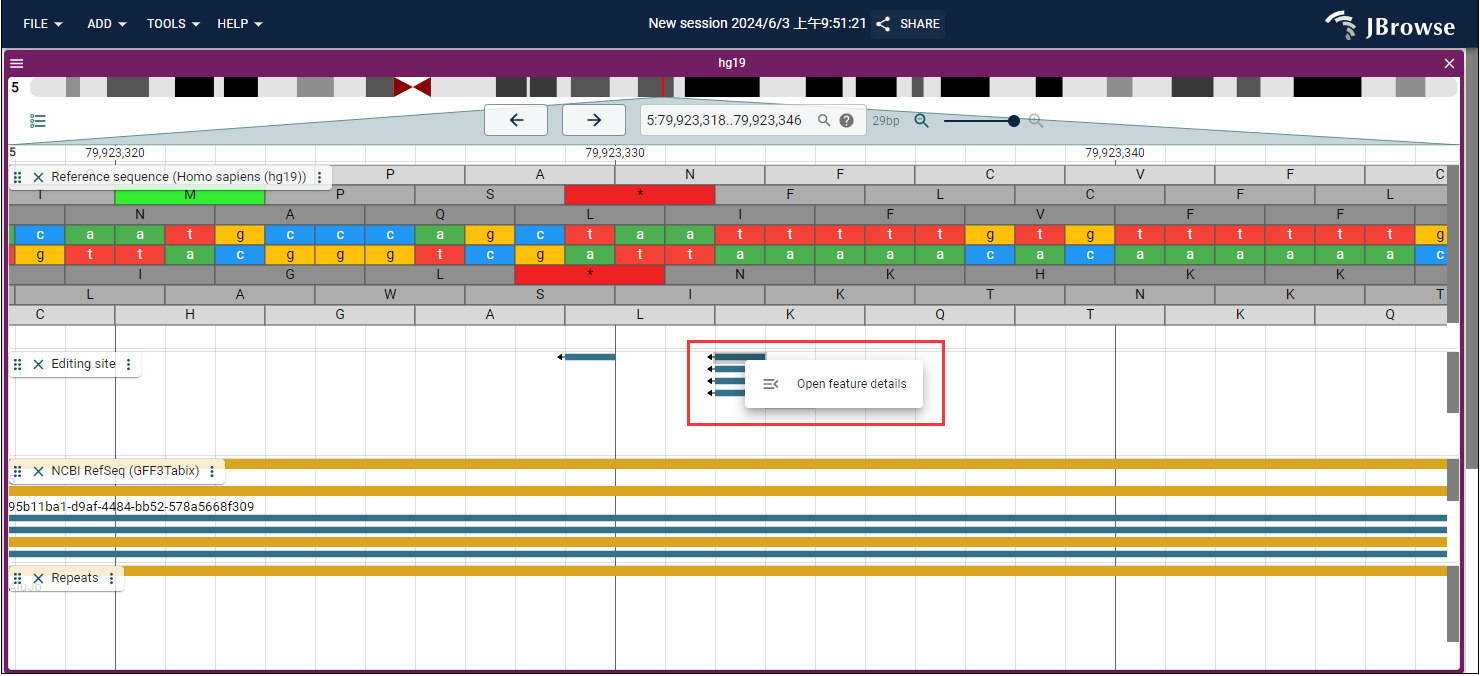Click the NCBI RefSeq (GFF3Tabix) track label
The height and width of the screenshot is (676, 1480).
125,471
